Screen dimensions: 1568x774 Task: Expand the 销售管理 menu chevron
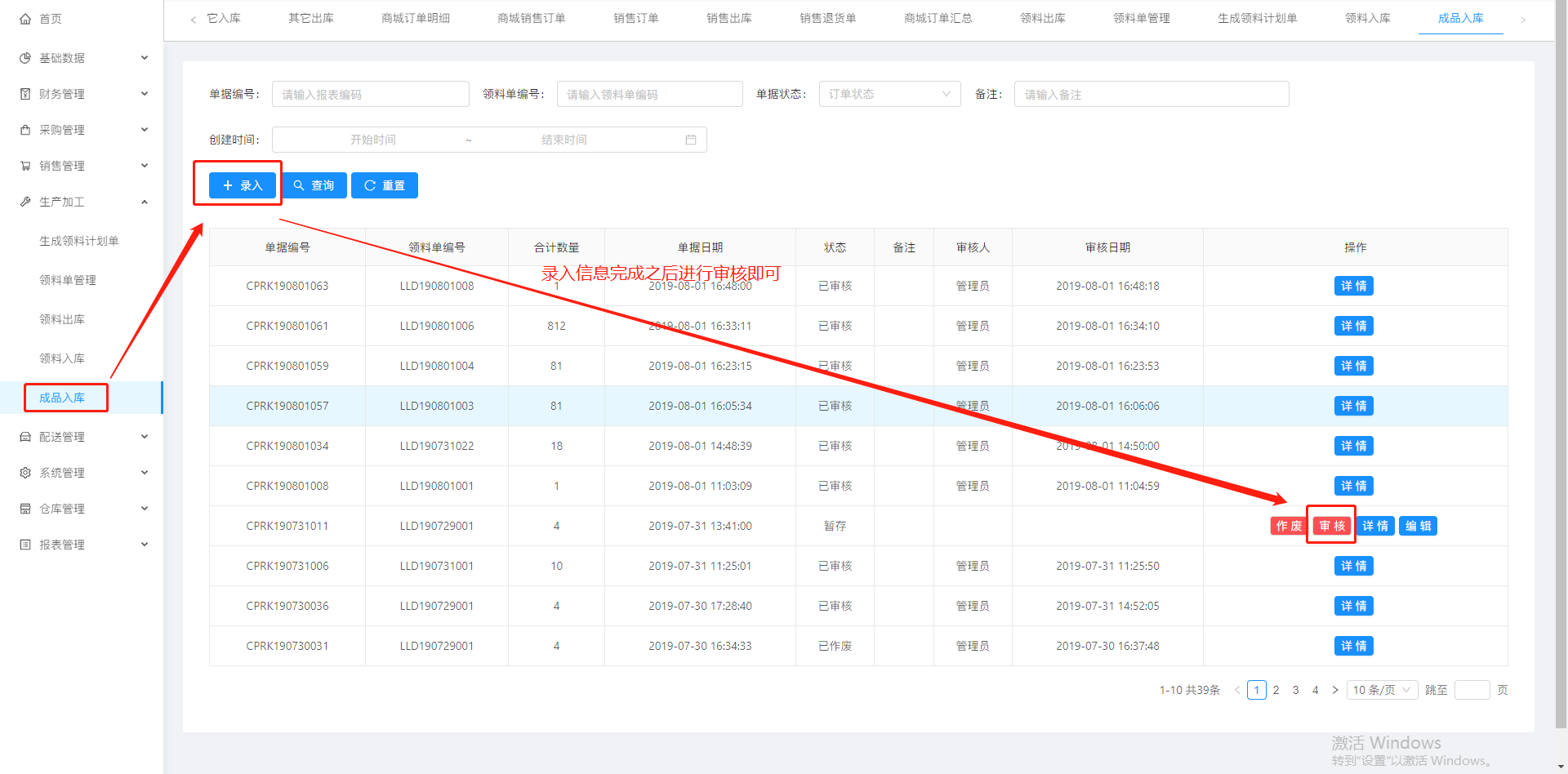point(145,166)
